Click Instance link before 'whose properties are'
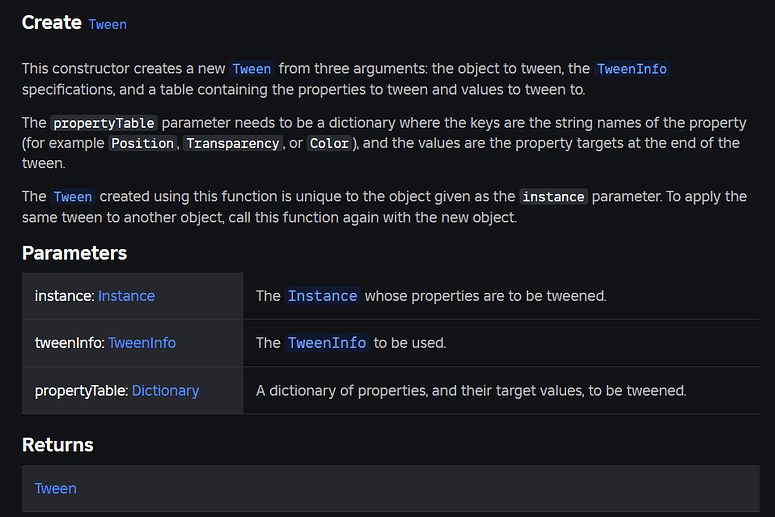775x517 pixels. coord(322,296)
